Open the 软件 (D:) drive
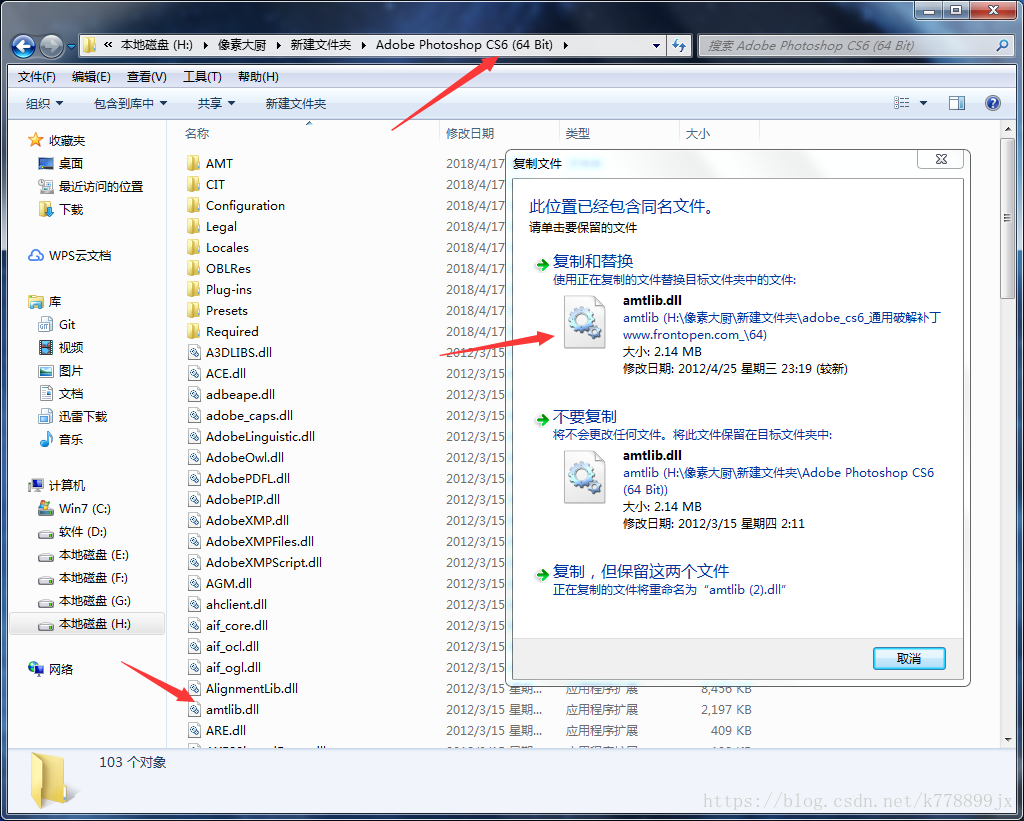The image size is (1024, 821). pos(72,532)
